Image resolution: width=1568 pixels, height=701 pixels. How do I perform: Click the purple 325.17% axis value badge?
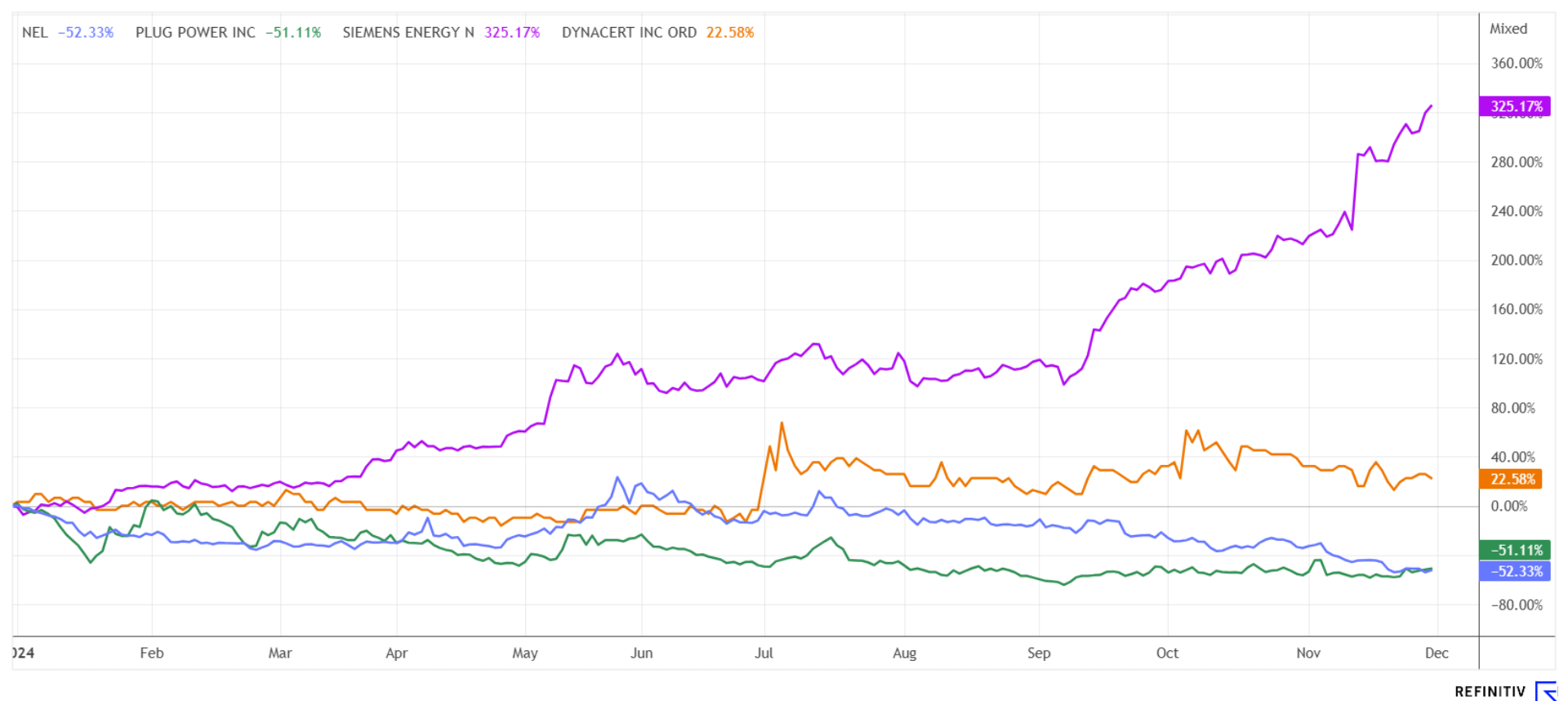click(1515, 106)
